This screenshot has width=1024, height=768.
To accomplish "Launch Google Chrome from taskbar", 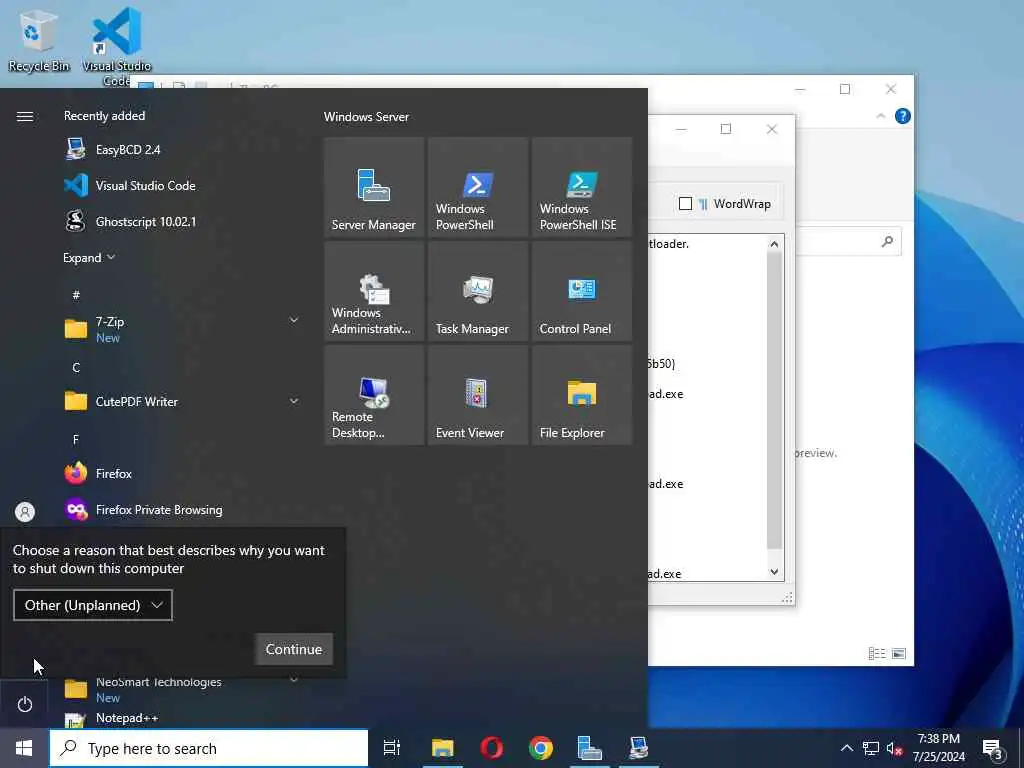I will pos(541,748).
